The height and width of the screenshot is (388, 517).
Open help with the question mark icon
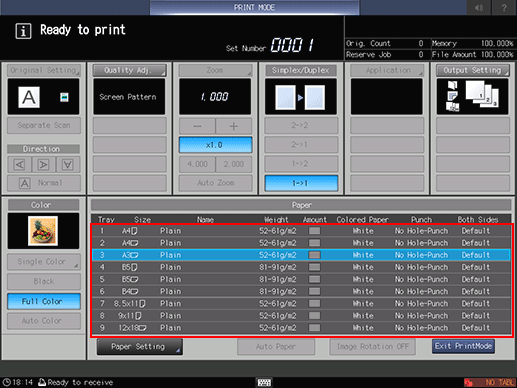coord(504,7)
